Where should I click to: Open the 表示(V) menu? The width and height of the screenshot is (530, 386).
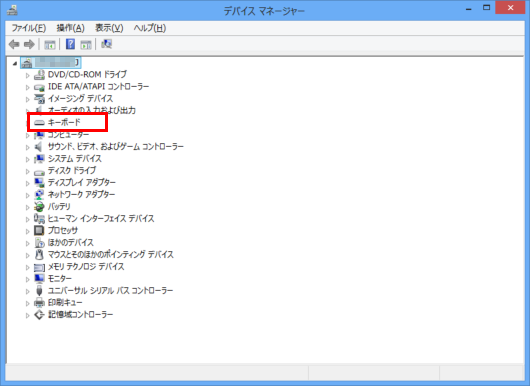click(109, 28)
